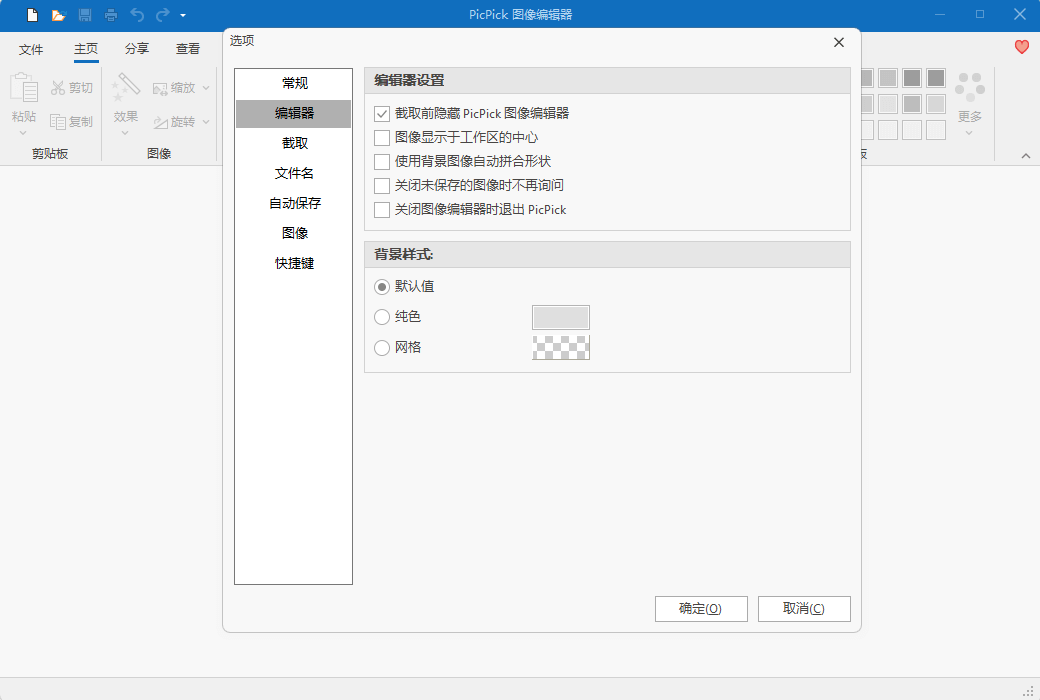Click the 剪贴板 group label
The height and width of the screenshot is (700, 1040).
click(x=50, y=153)
